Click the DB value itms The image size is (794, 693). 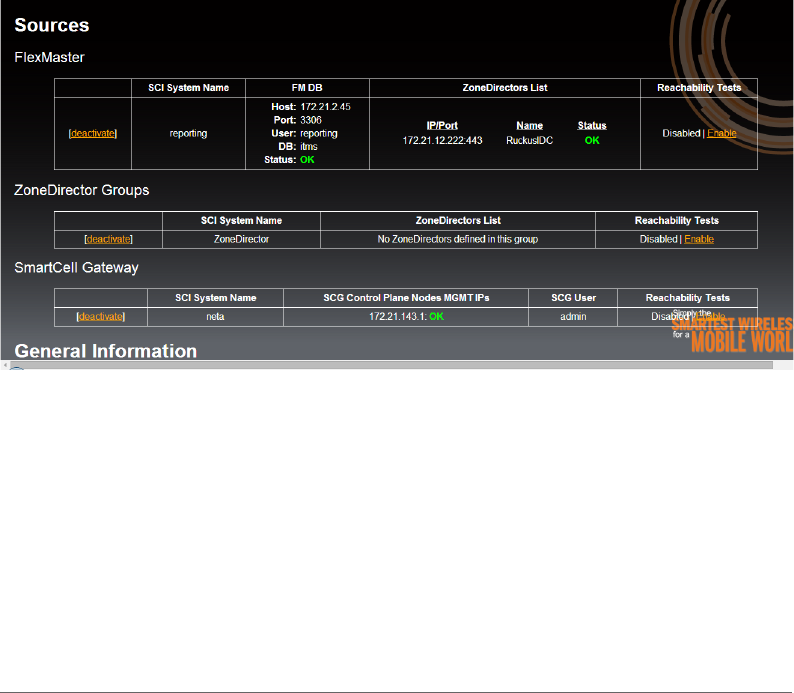pos(309,146)
